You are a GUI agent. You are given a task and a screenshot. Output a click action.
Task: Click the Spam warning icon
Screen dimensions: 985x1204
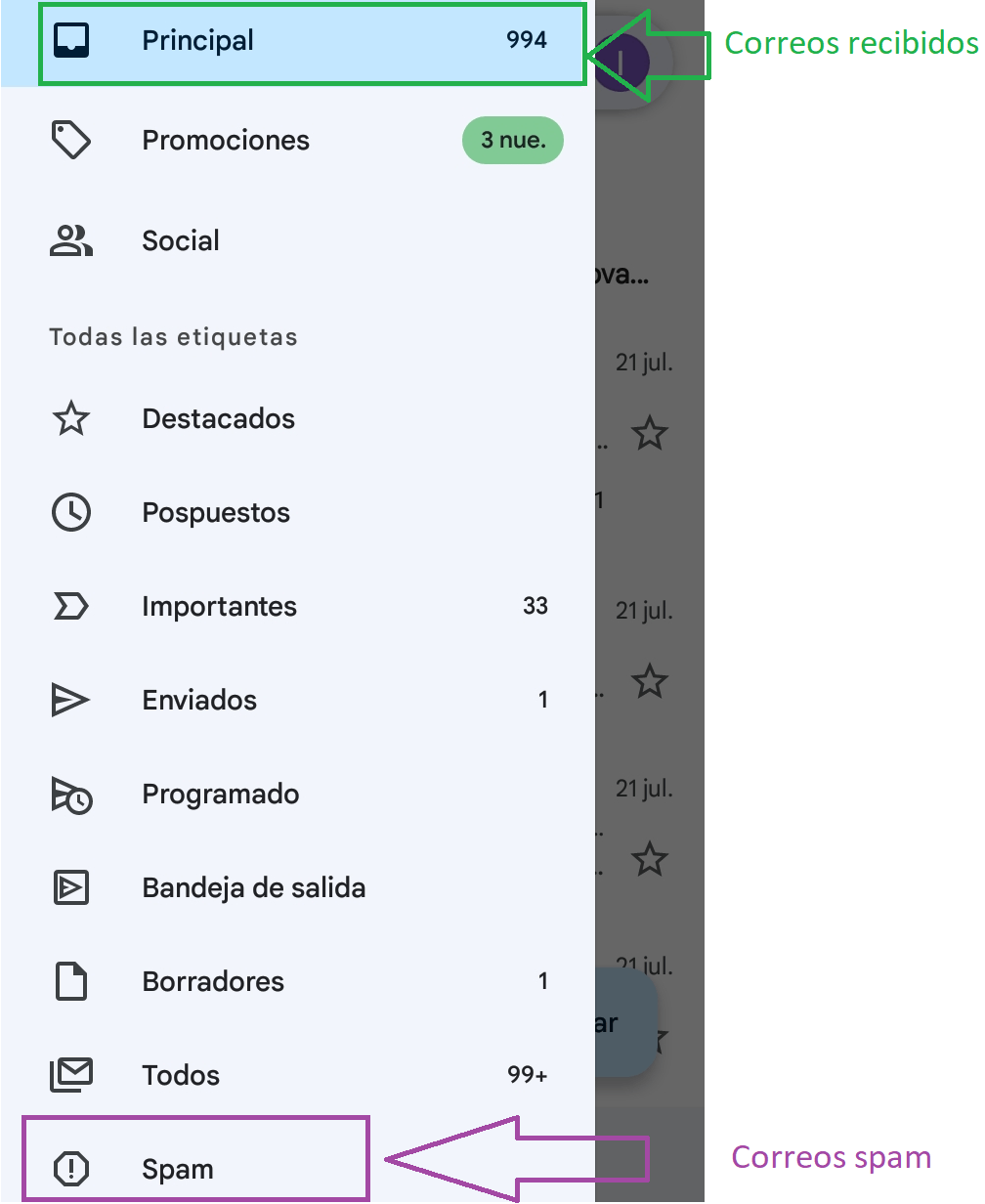click(x=70, y=1168)
